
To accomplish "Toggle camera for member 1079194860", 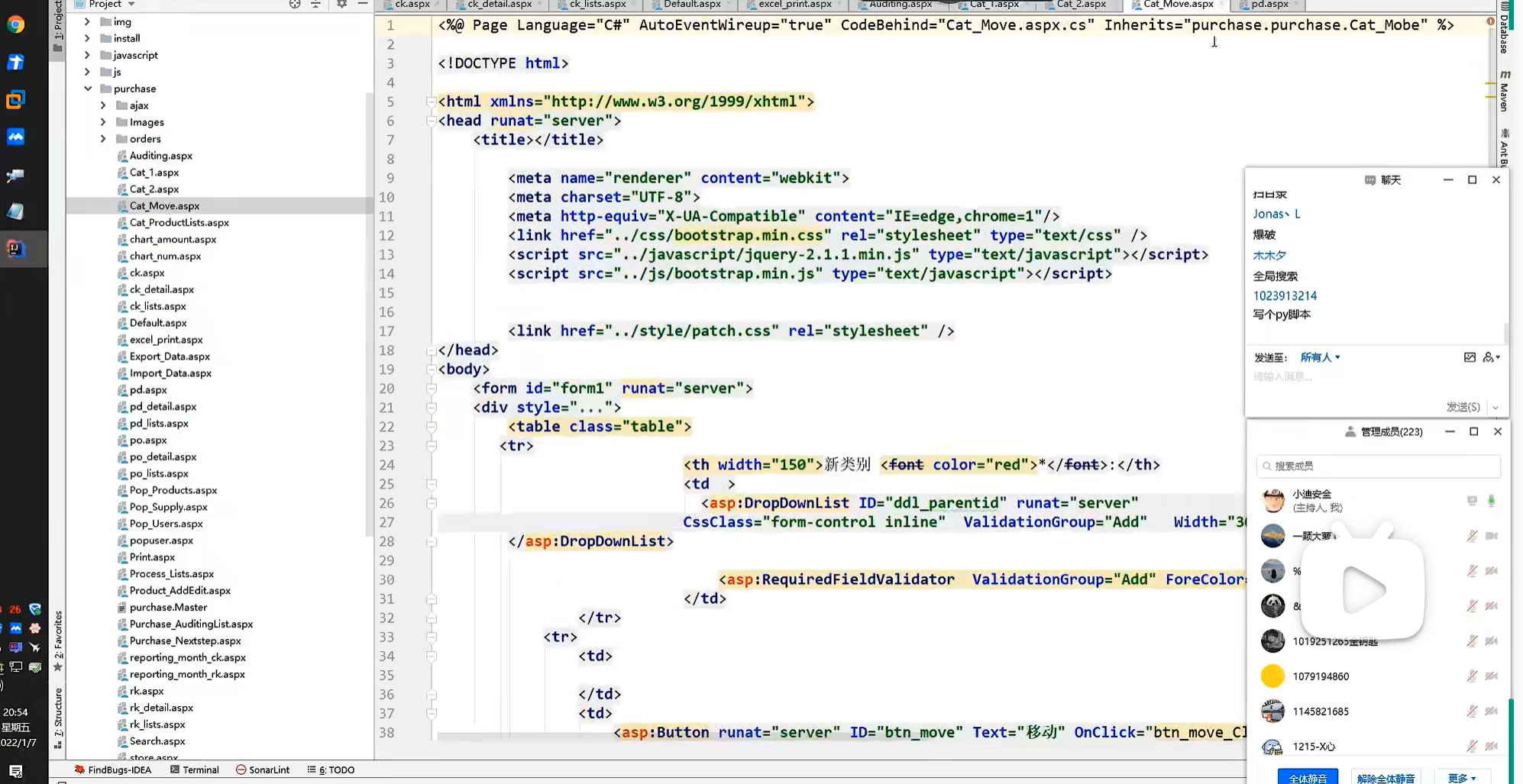I will point(1492,676).
